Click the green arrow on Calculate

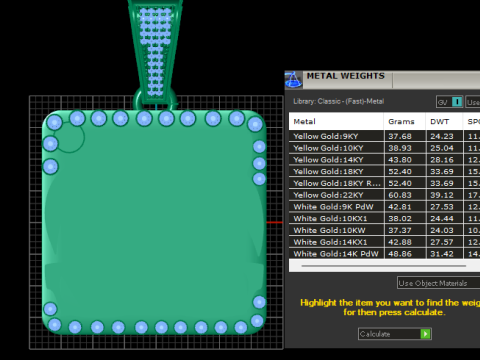tap(425, 334)
